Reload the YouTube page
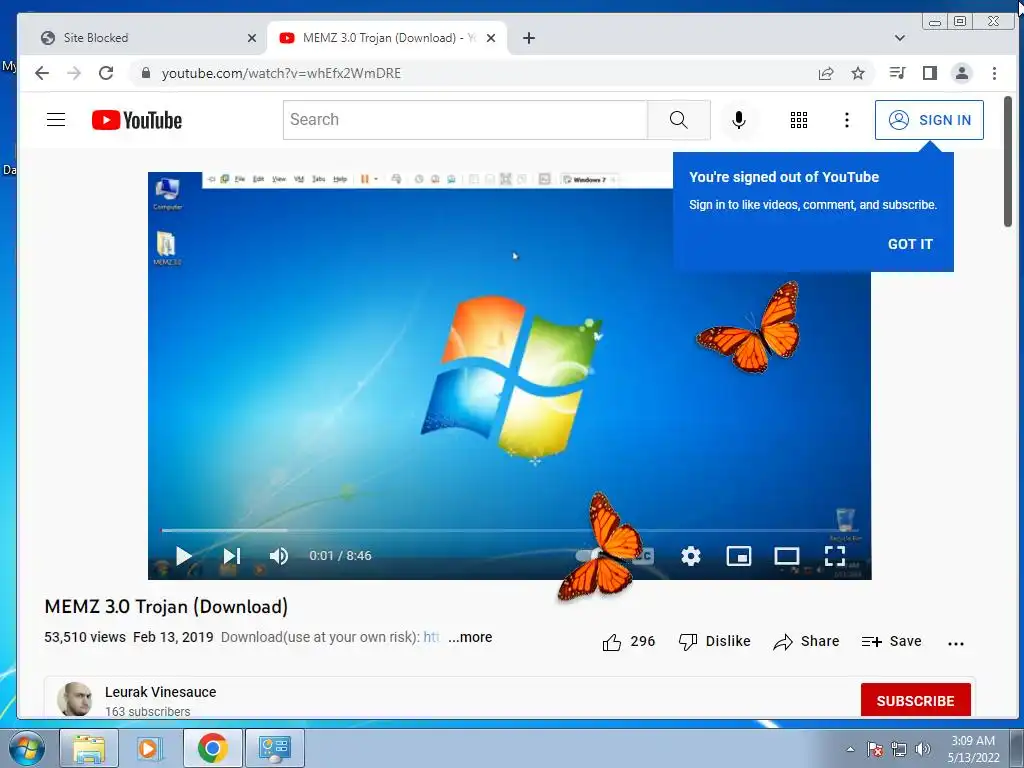Screen dimensions: 1024x768 pos(106,73)
